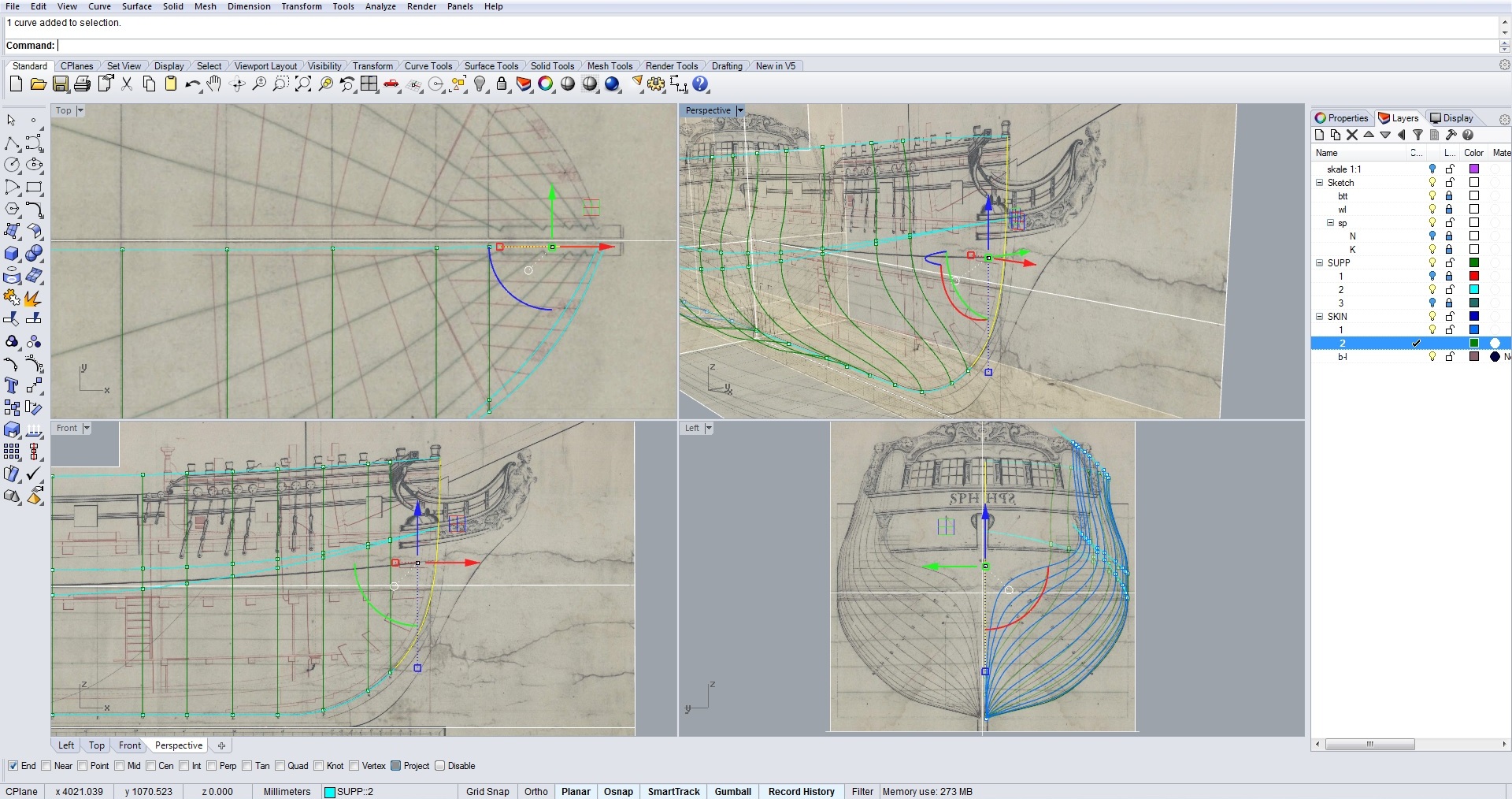
Task: Toggle the Mid osnap checkbox
Action: (x=120, y=766)
